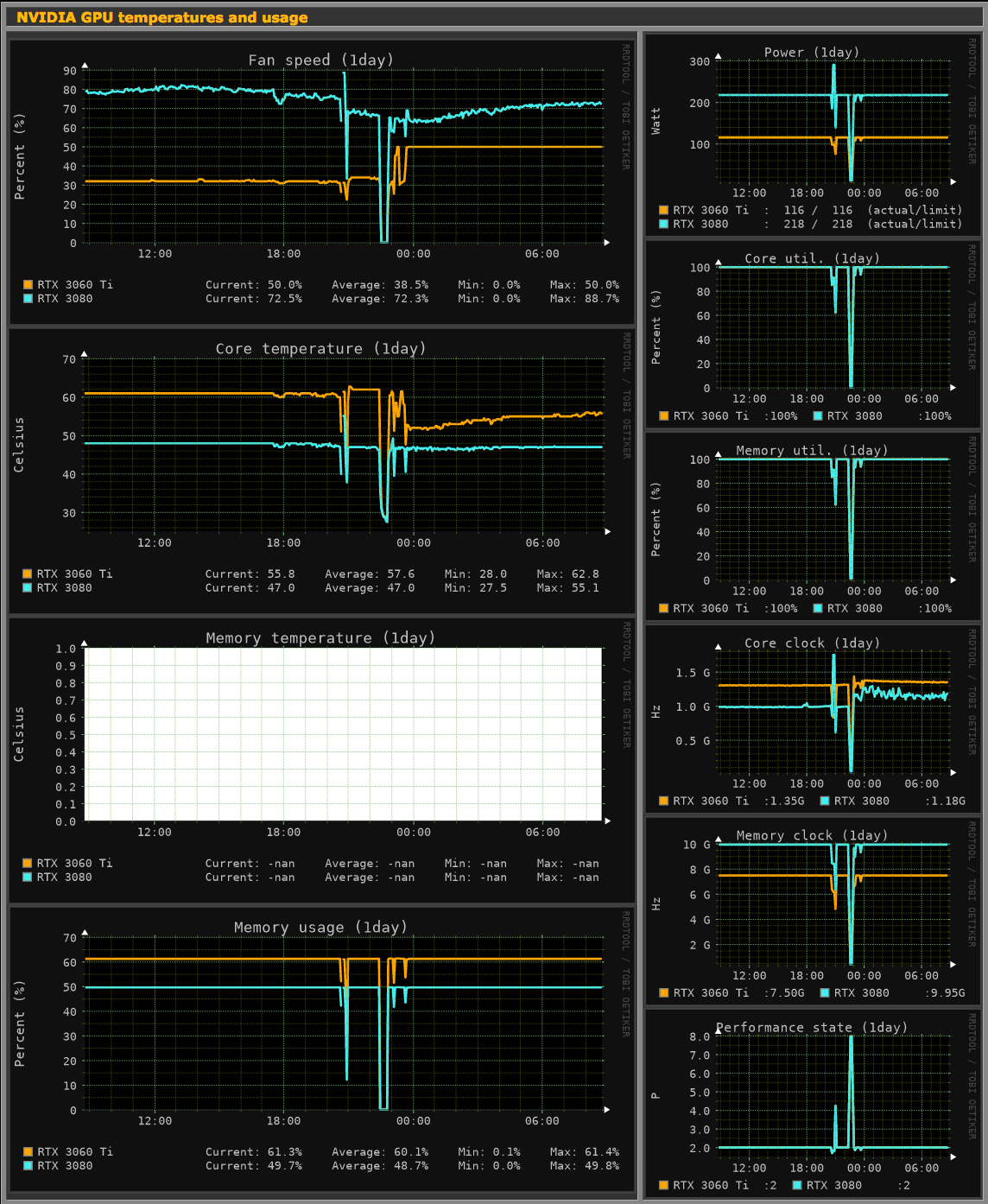Screen dimensions: 988x1204
Task: Open the Memory util. (1day) graph
Action: point(814,527)
